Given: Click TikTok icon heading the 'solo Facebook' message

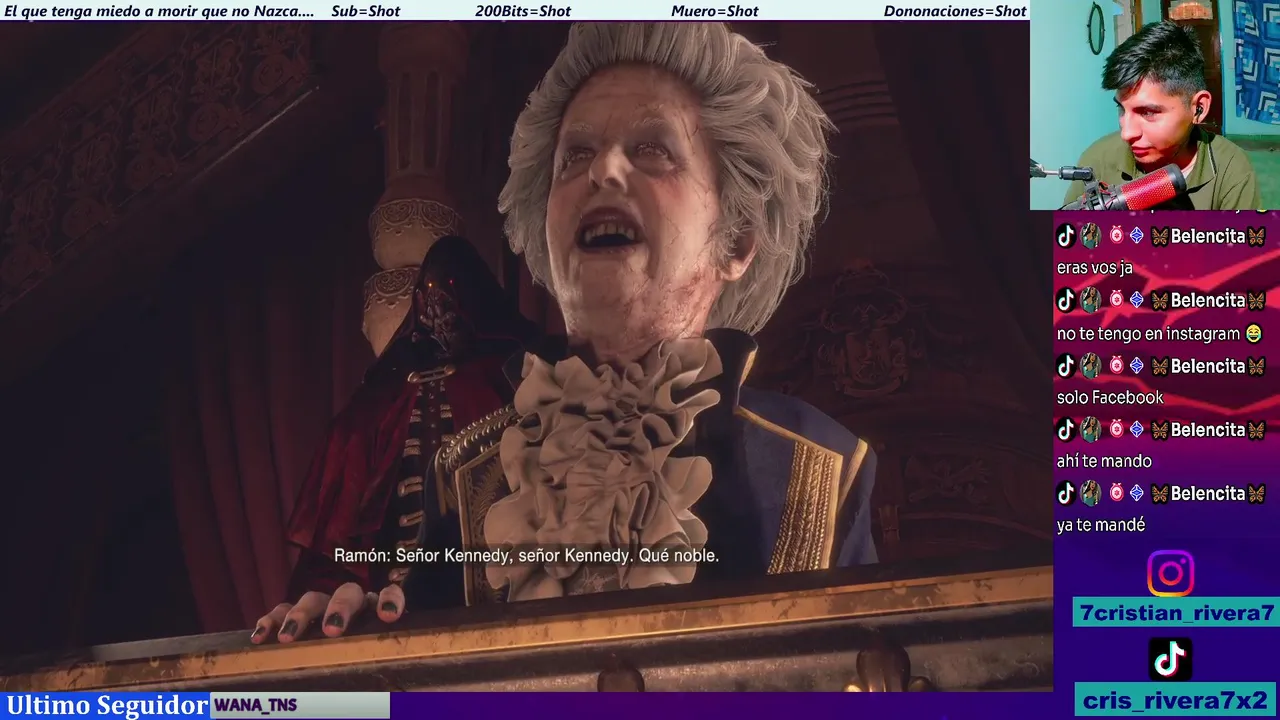Looking at the screenshot, I should pyautogui.click(x=1066, y=365).
